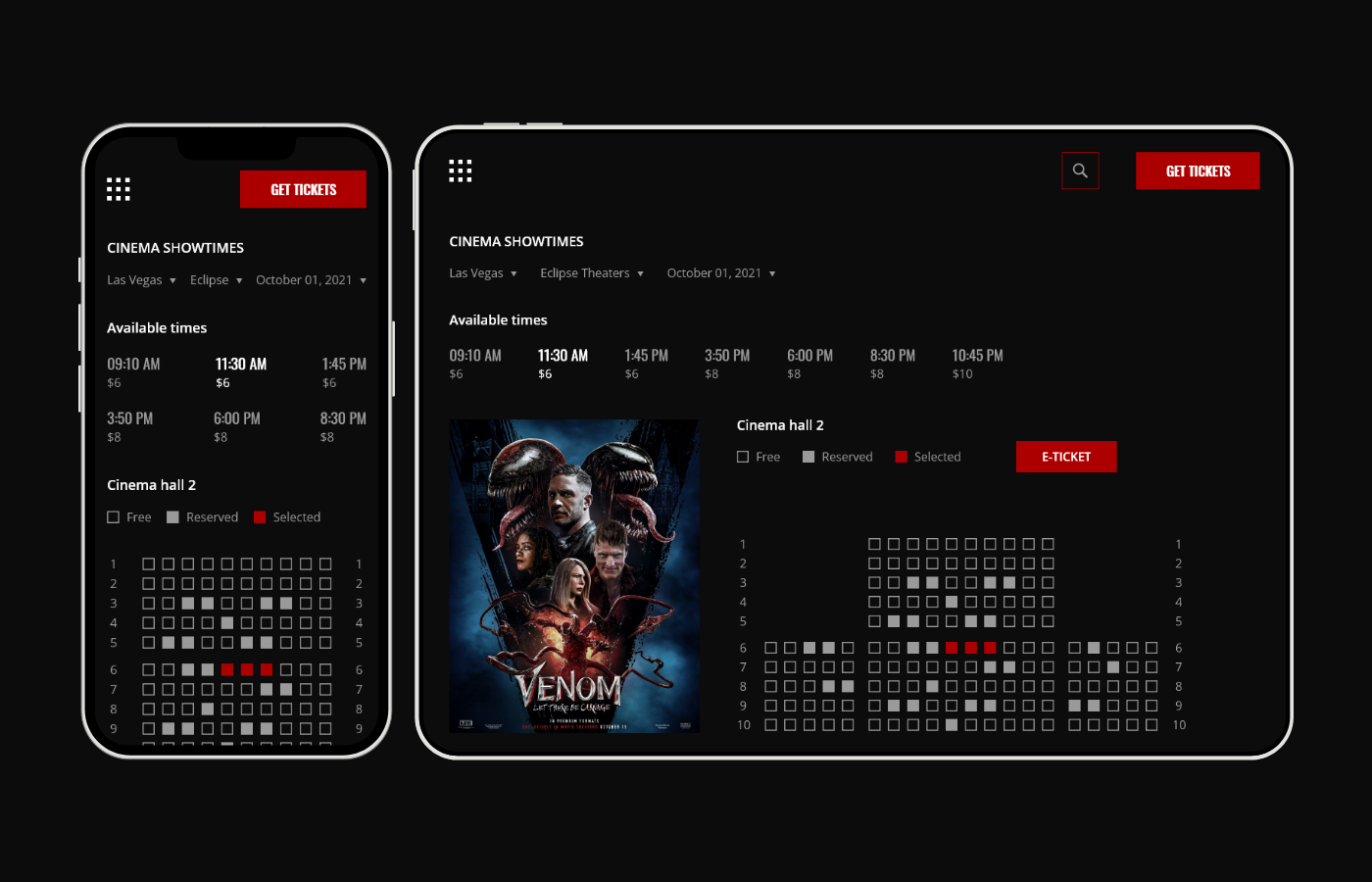The image size is (1372, 882).
Task: Select the last free seat in tablet row 1
Action: click(1048, 544)
